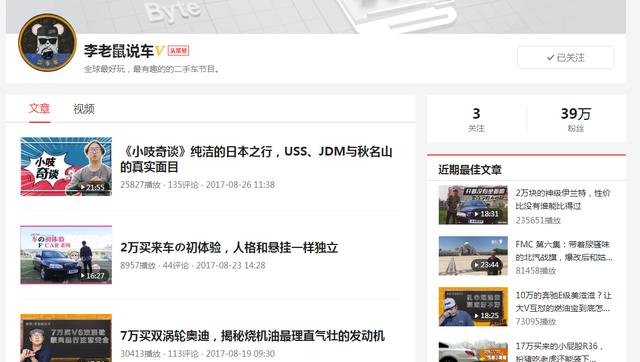
Task: Open the 小吱奇谈 video thumbnail
Action: [66, 167]
